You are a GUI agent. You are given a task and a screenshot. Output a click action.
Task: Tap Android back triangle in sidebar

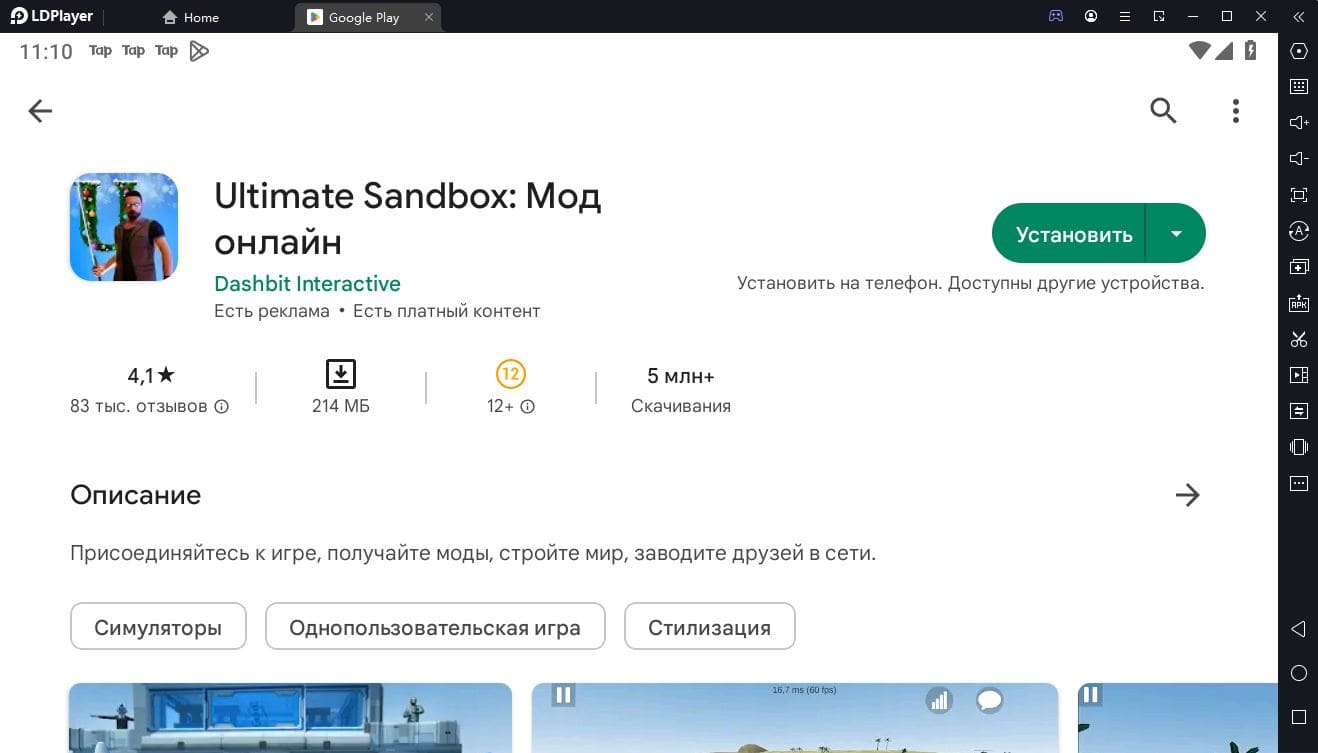click(x=1298, y=629)
